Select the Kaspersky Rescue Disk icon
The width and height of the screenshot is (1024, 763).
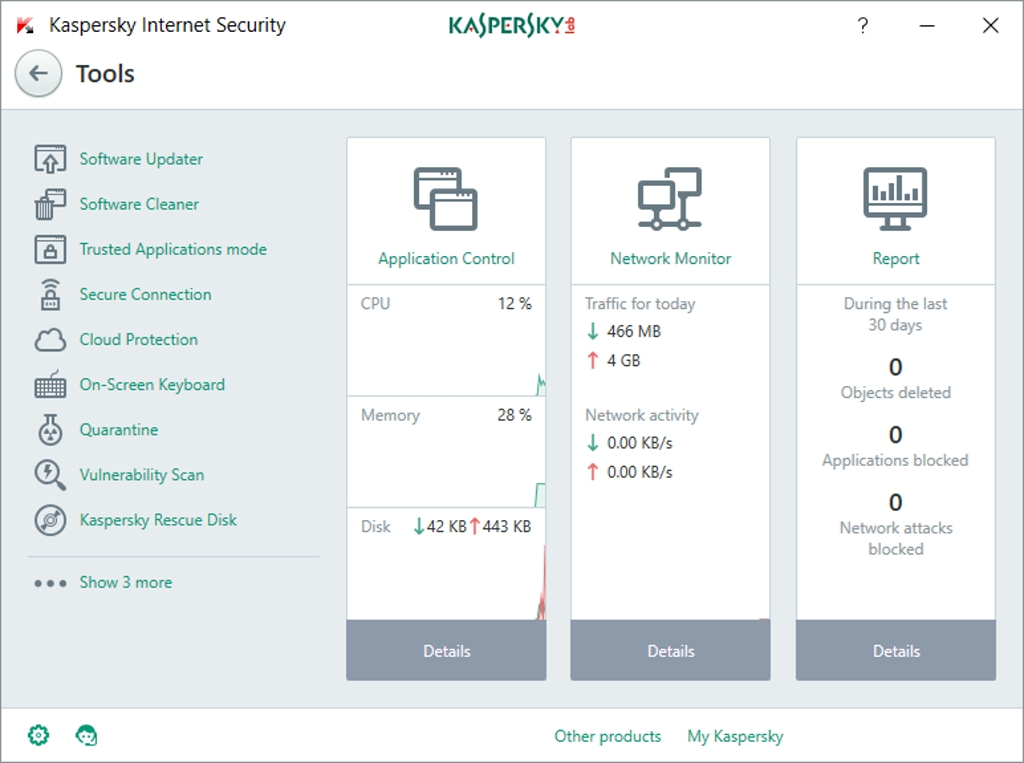coord(50,520)
